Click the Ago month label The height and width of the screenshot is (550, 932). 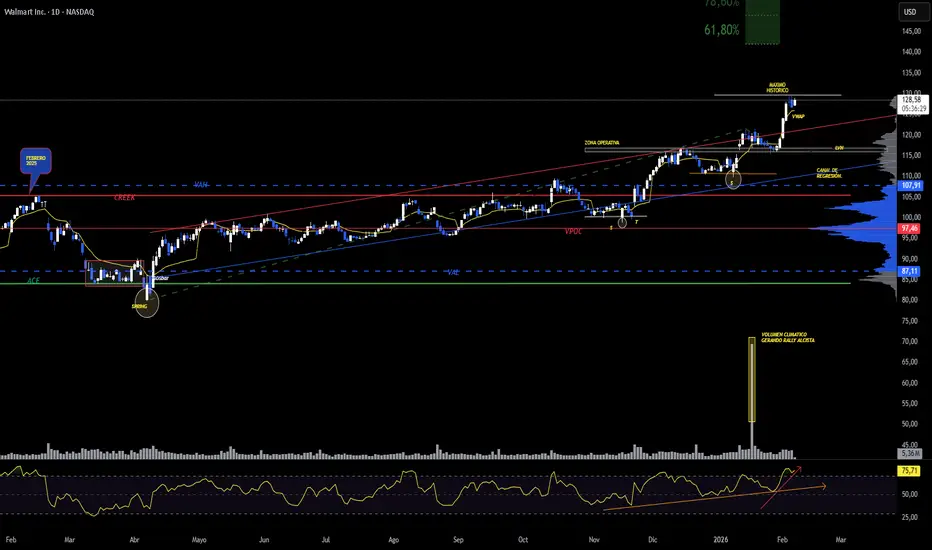point(393,540)
